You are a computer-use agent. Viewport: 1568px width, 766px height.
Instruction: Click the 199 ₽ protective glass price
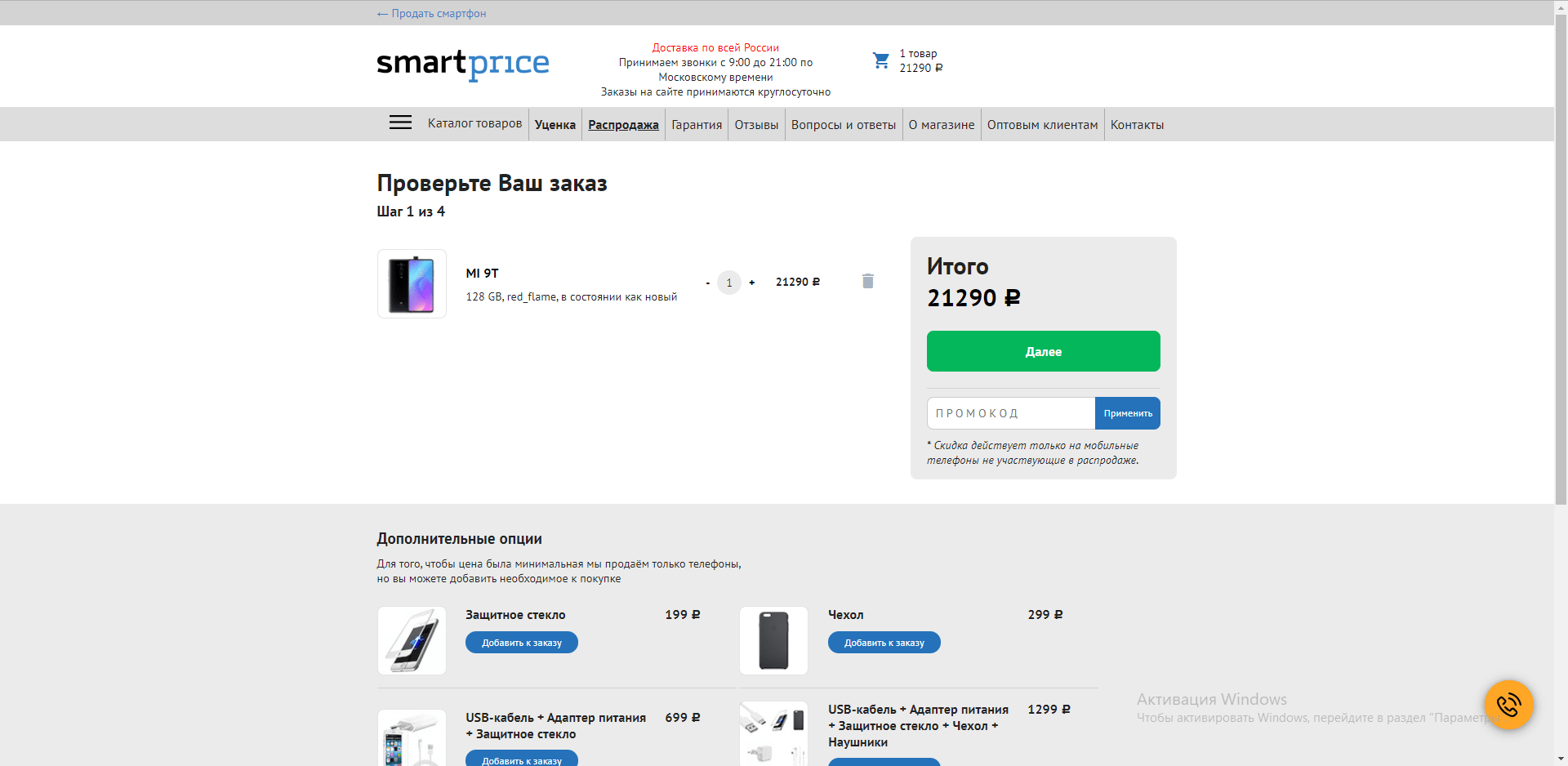[x=683, y=614]
